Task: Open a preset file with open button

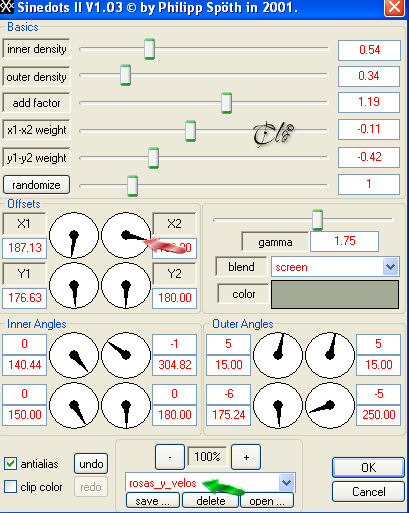Action: pyautogui.click(x=267, y=501)
